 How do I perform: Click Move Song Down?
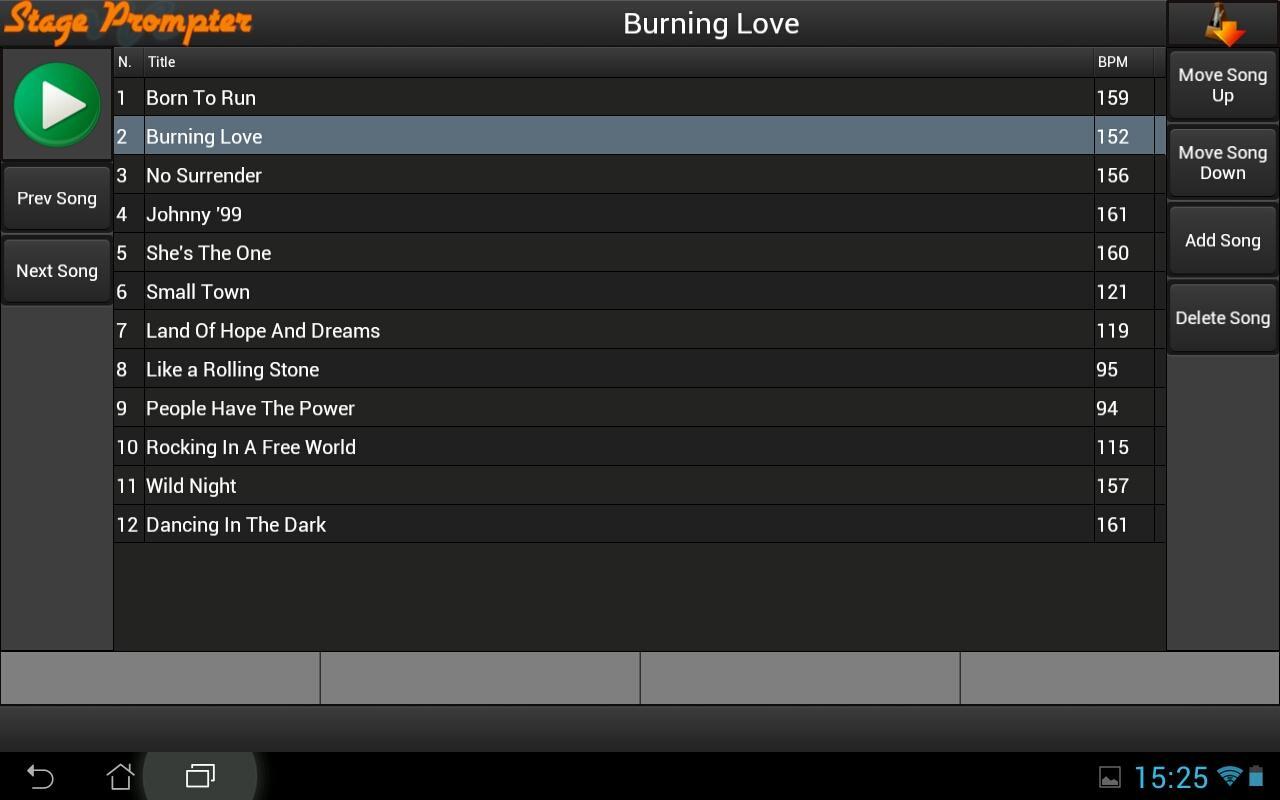[x=1223, y=163]
